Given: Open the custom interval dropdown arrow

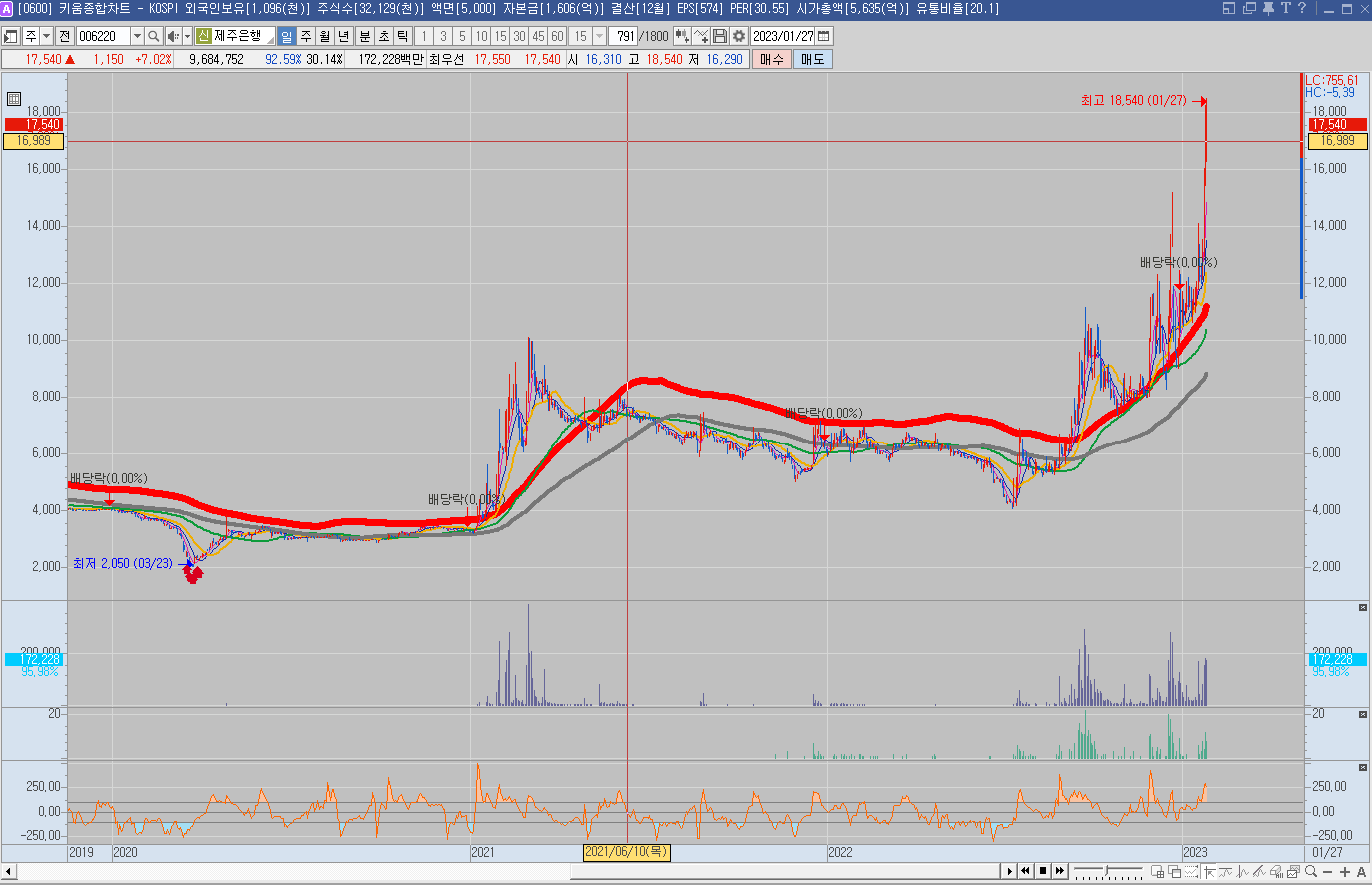Looking at the screenshot, I should [599, 36].
